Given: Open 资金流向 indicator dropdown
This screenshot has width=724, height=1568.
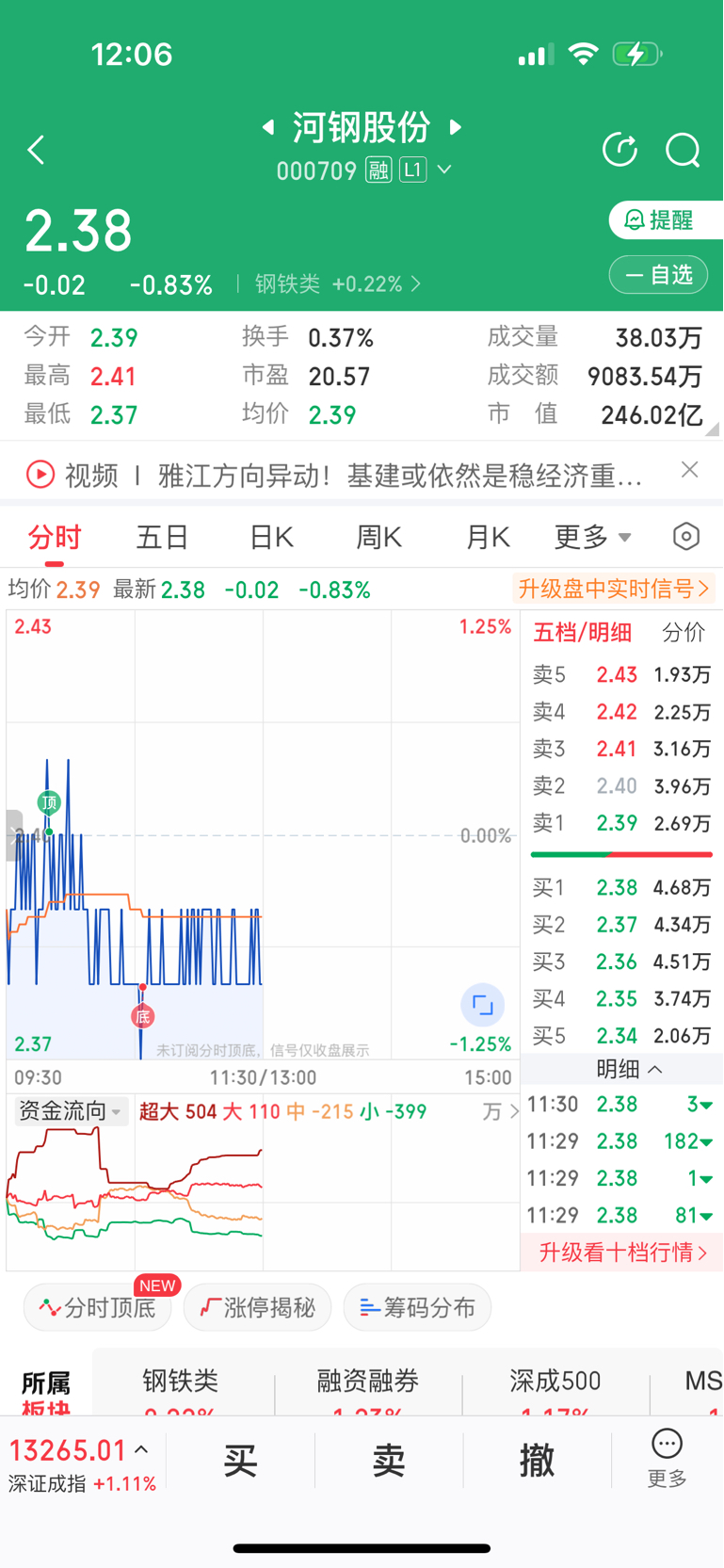Looking at the screenshot, I should coord(71,1111).
